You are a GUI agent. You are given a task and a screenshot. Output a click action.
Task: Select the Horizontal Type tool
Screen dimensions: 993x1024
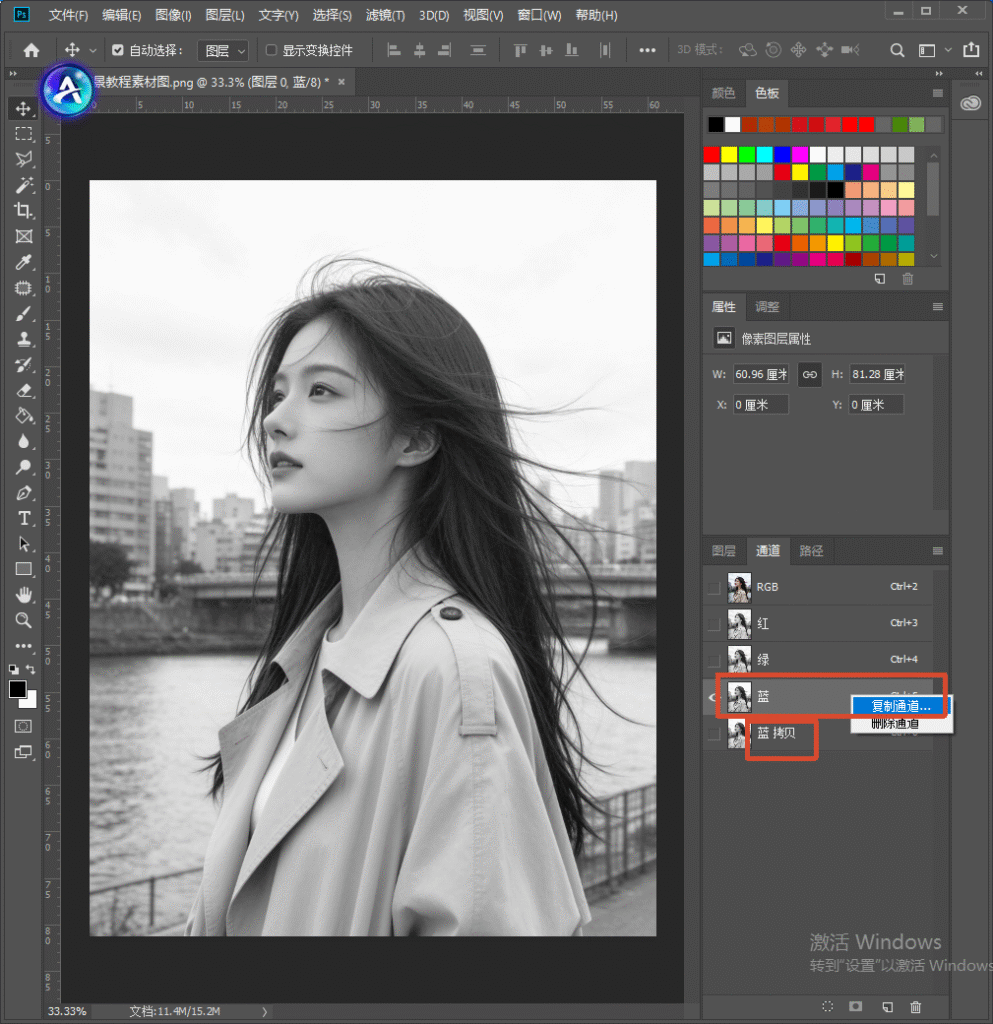[x=24, y=518]
